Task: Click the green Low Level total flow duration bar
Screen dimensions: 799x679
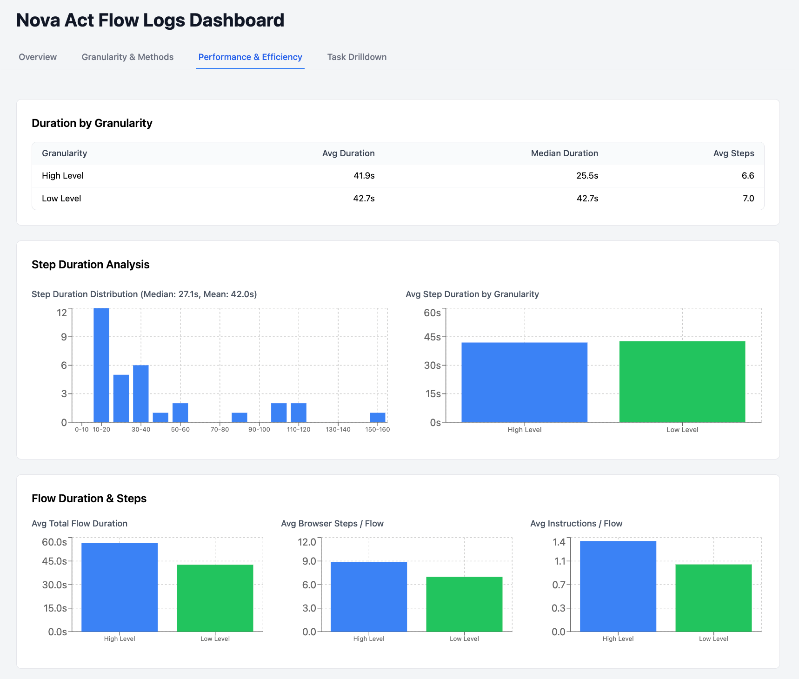Action: coord(215,598)
